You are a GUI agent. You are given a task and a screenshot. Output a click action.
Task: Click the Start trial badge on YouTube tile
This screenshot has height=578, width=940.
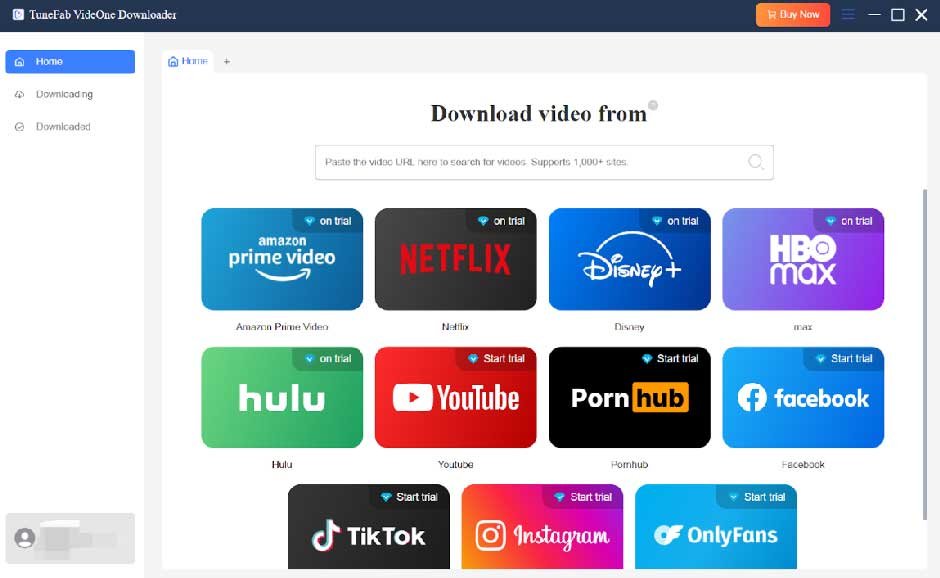(496, 359)
